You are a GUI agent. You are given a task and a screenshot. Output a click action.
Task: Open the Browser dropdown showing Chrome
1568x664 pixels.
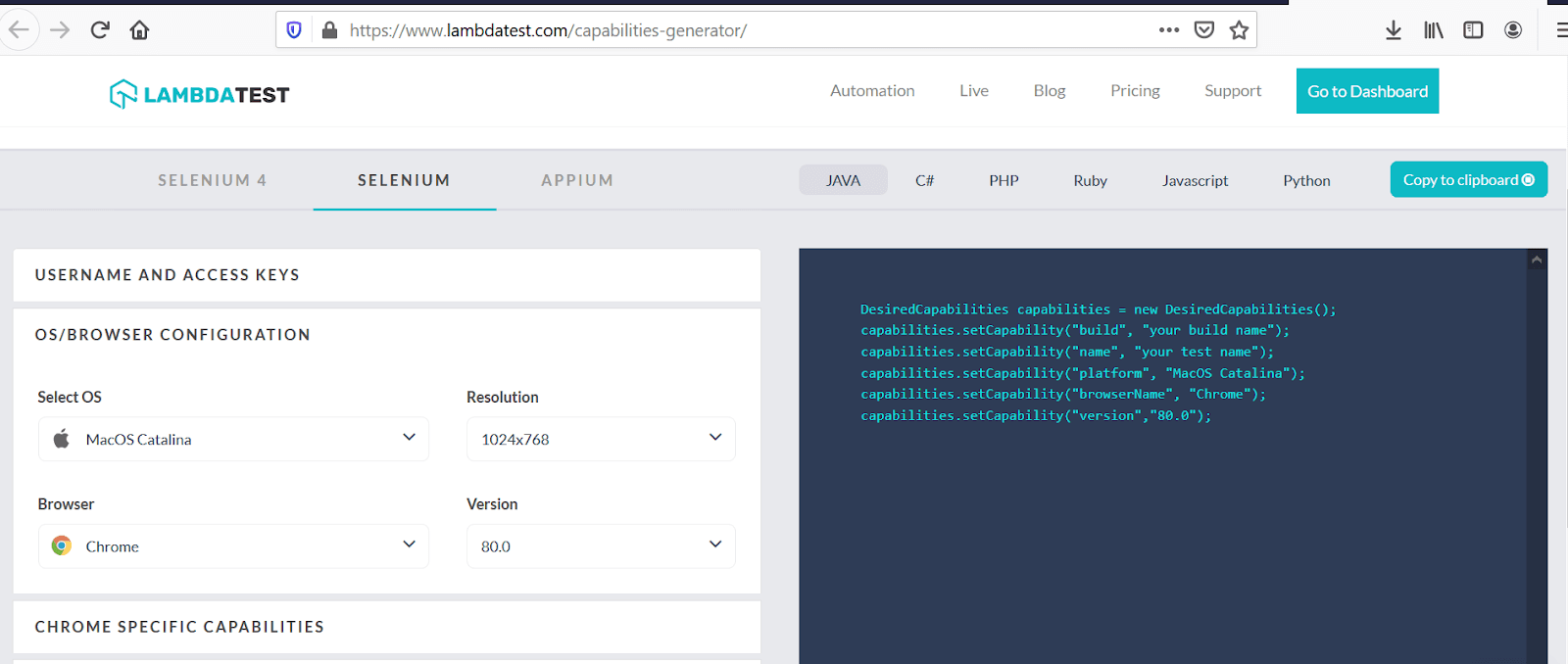coord(233,545)
